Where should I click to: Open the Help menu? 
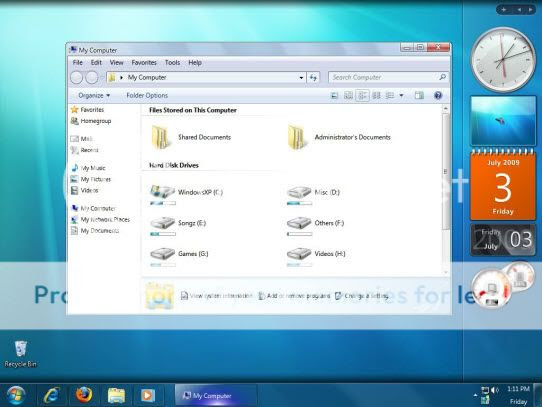[195, 63]
